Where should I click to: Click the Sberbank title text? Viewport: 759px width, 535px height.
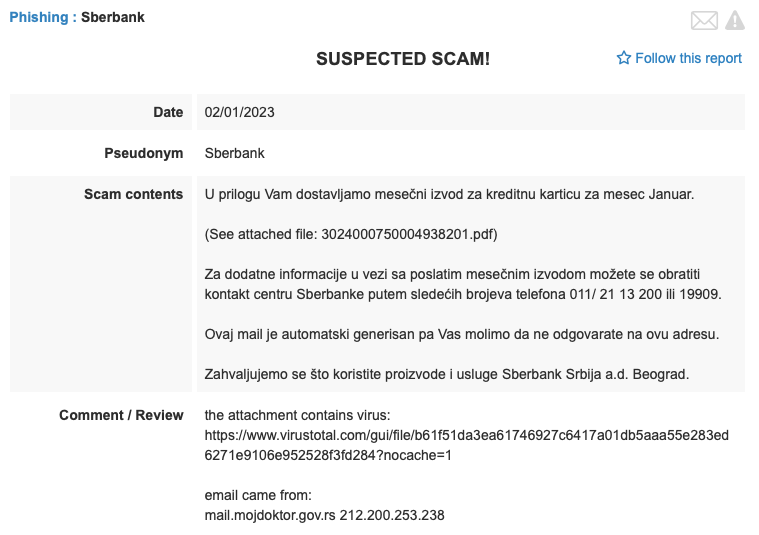[x=113, y=17]
